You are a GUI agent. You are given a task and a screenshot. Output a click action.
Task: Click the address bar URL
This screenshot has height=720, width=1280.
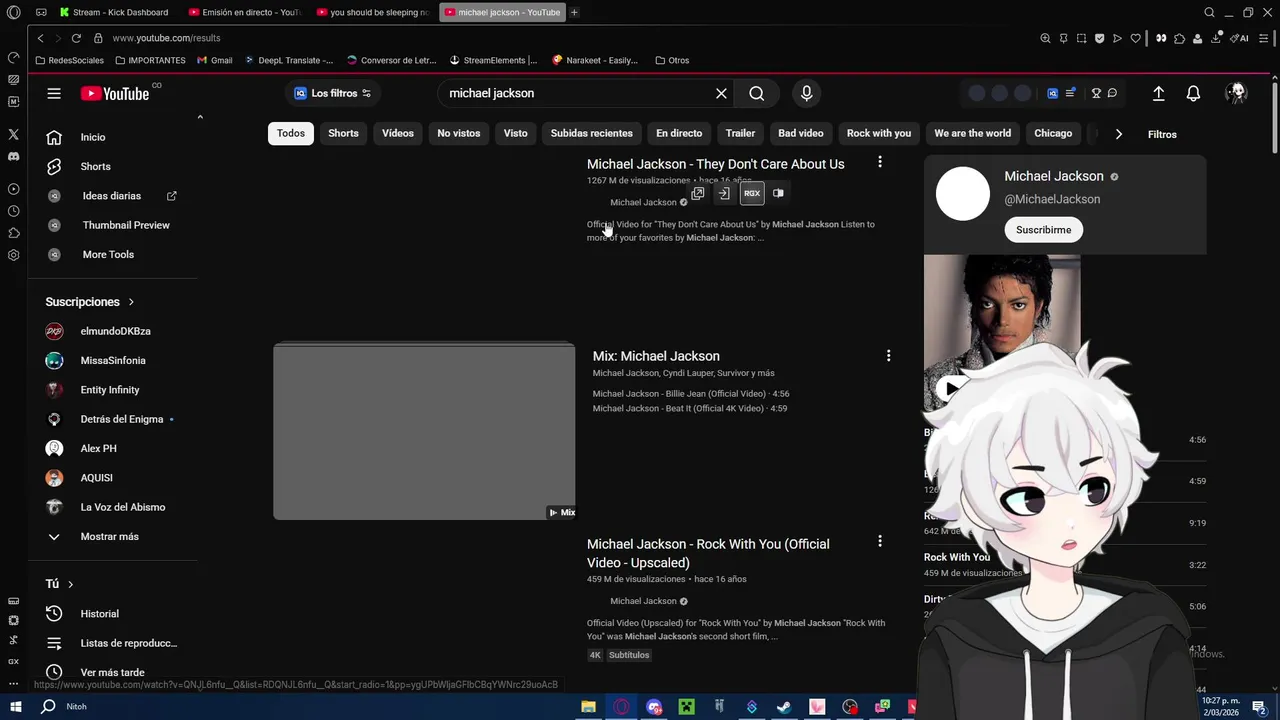[166, 38]
